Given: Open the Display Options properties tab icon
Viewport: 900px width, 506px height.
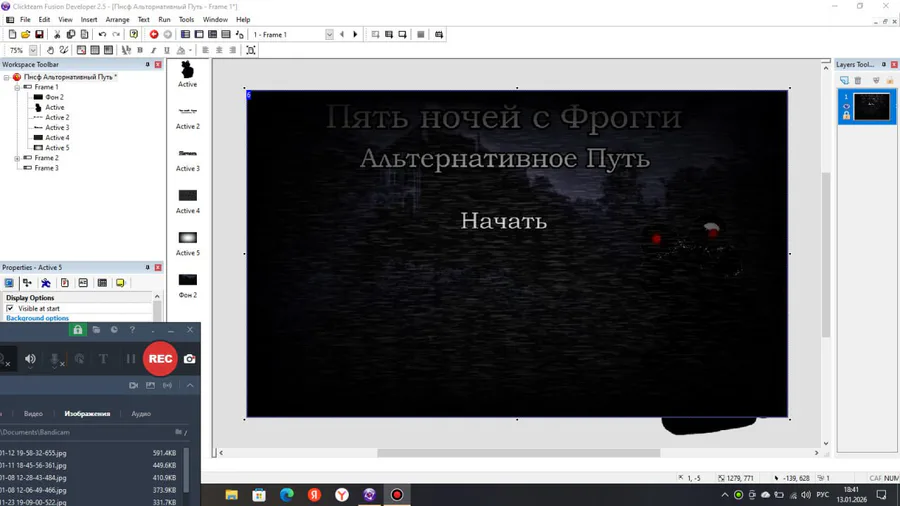Looking at the screenshot, I should coord(9,283).
